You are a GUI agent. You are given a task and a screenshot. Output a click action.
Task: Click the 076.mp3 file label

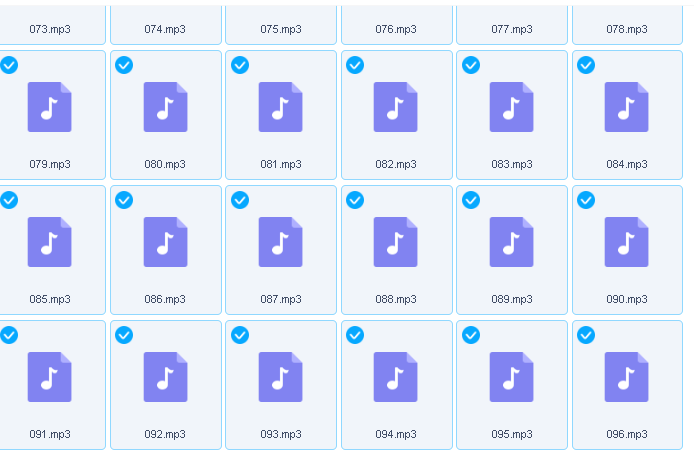pyautogui.click(x=396, y=29)
